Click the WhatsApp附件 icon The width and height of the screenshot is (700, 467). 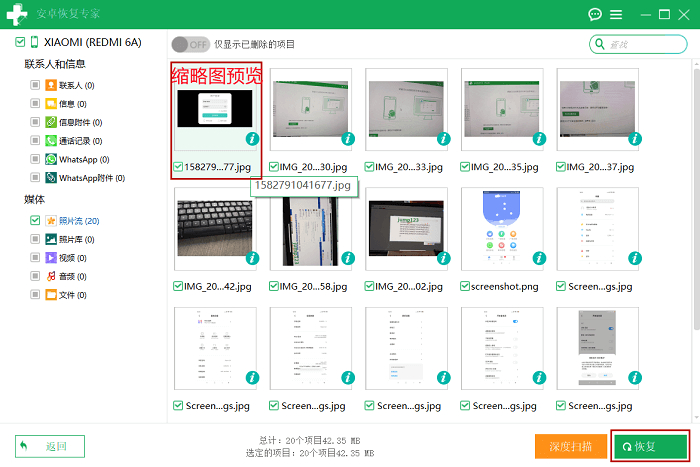coord(51,178)
